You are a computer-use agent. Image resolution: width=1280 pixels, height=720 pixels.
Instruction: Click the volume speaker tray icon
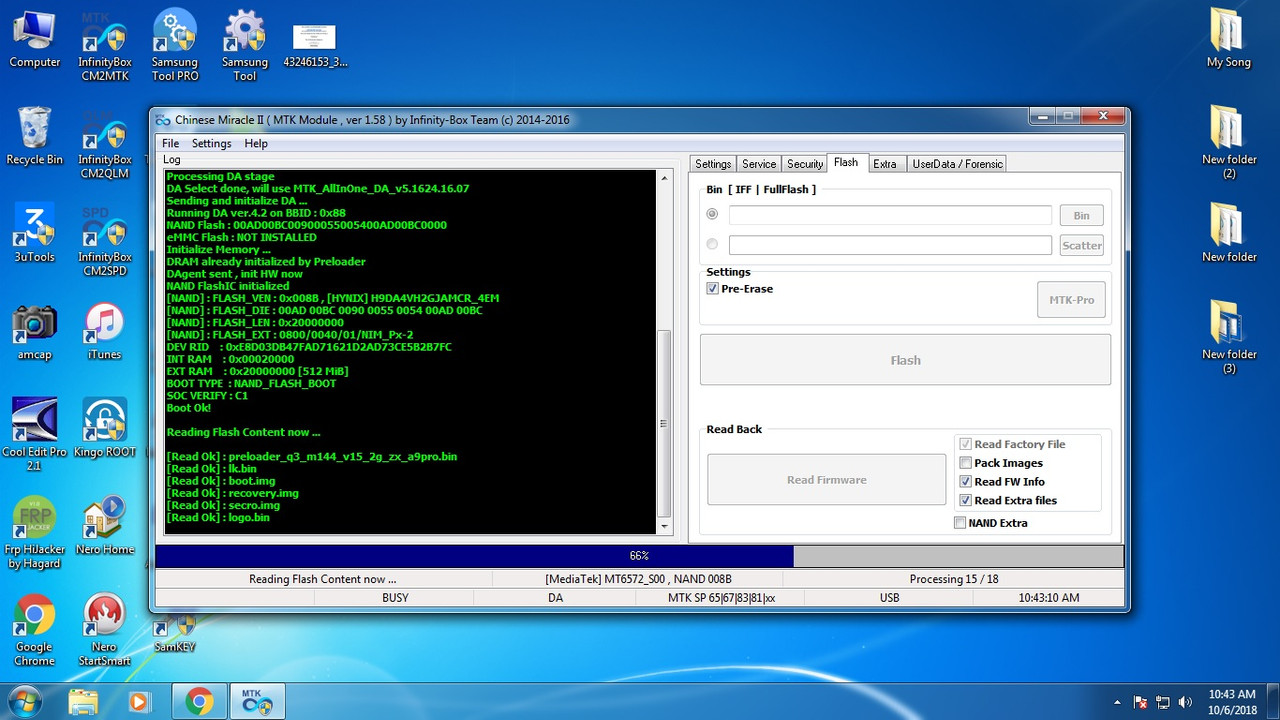point(1186,702)
